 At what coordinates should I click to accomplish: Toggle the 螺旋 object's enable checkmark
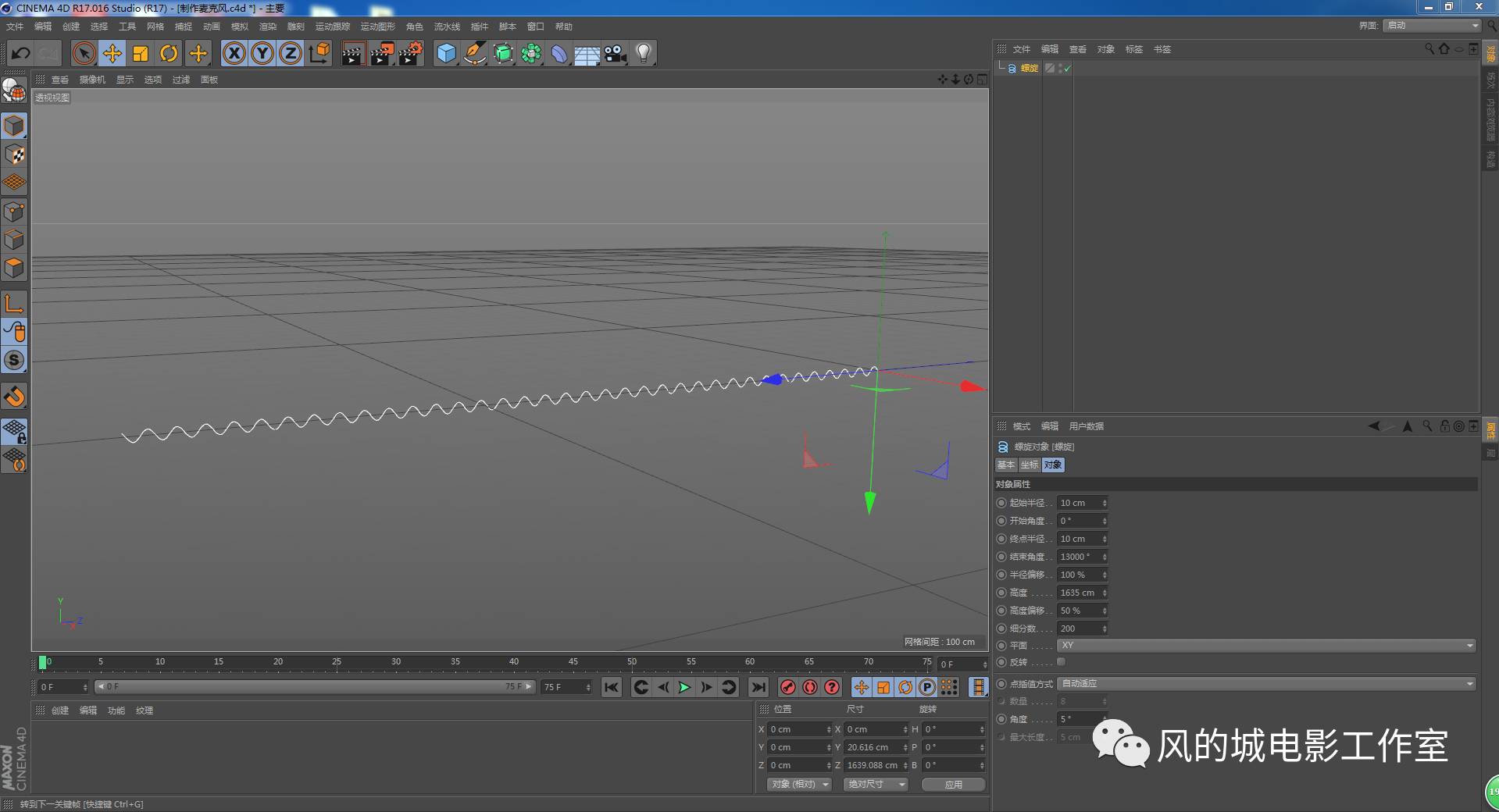click(1067, 68)
